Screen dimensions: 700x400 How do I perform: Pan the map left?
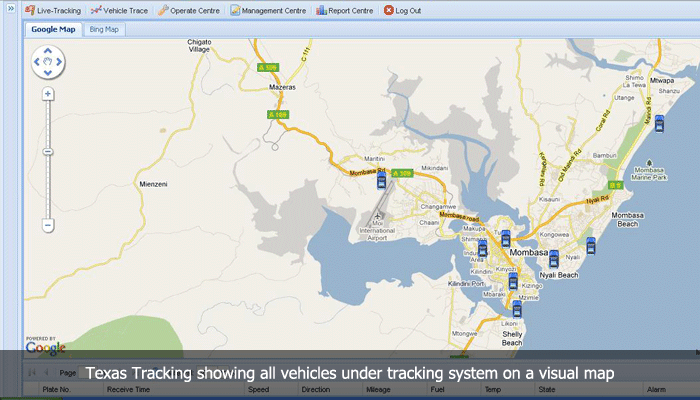click(37, 62)
